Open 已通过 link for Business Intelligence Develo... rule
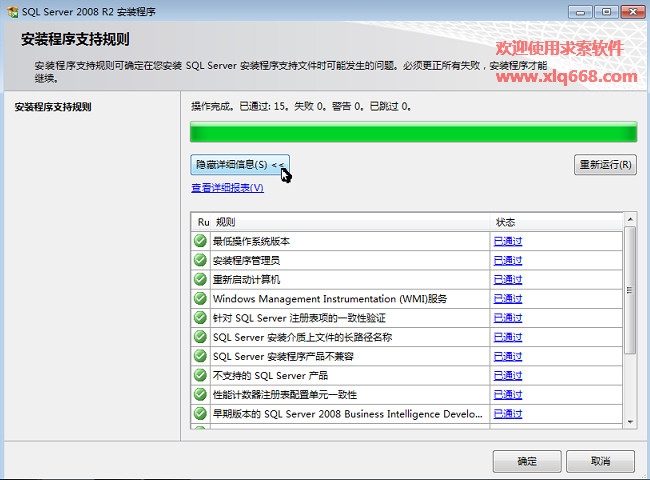This screenshot has height=480, width=650. 508,414
